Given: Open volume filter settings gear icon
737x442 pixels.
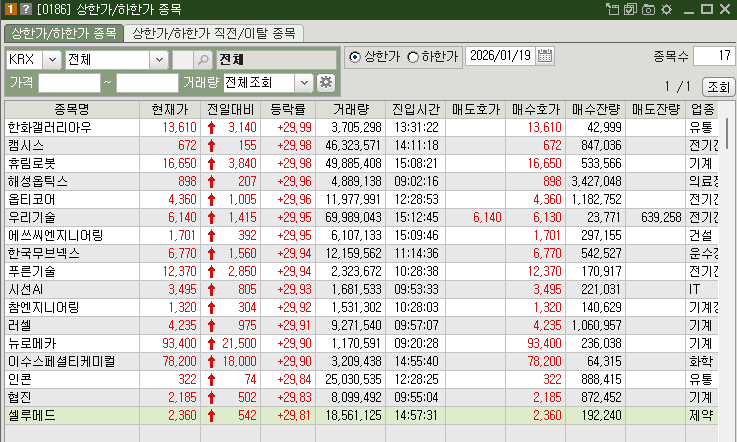Looking at the screenshot, I should pyautogui.click(x=326, y=83).
